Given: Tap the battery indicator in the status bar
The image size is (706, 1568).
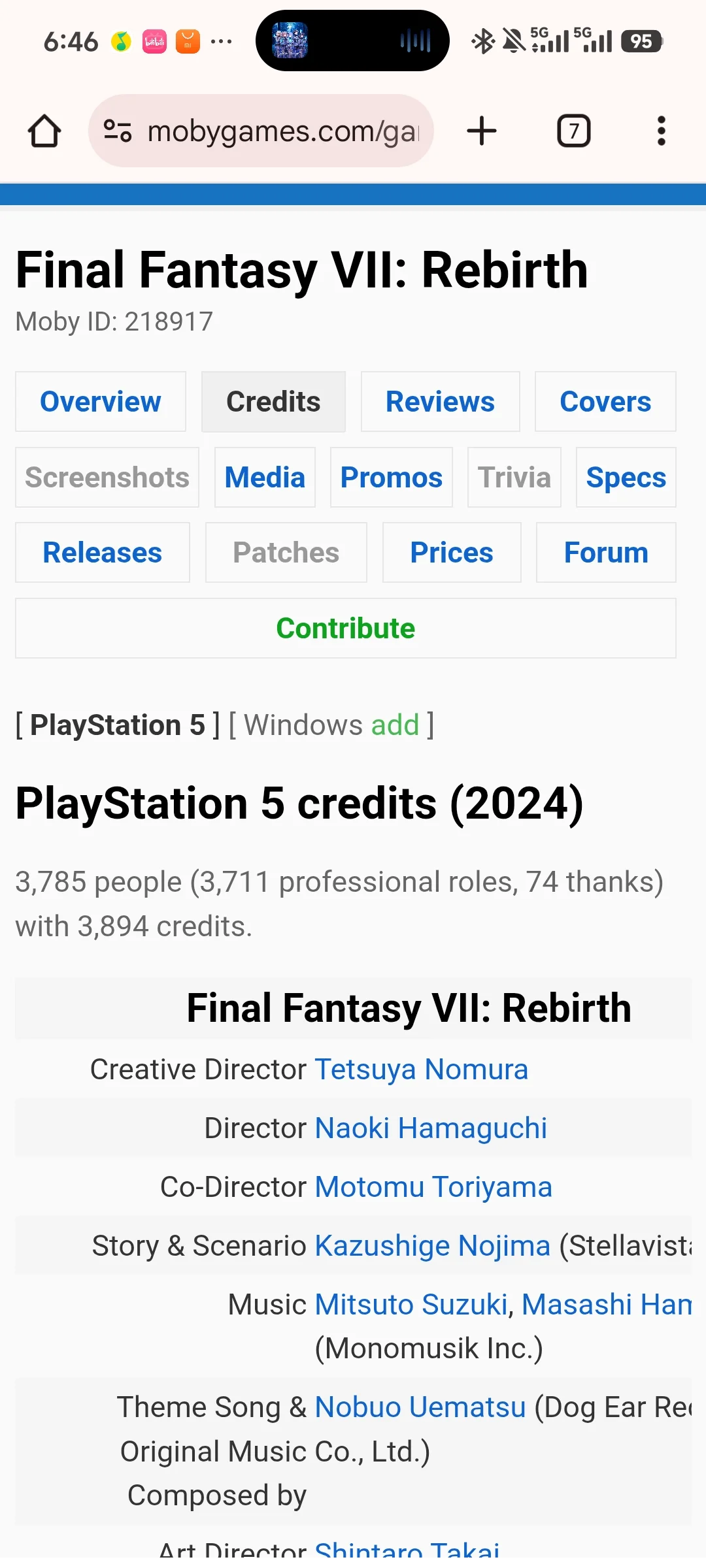Looking at the screenshot, I should tap(642, 41).
